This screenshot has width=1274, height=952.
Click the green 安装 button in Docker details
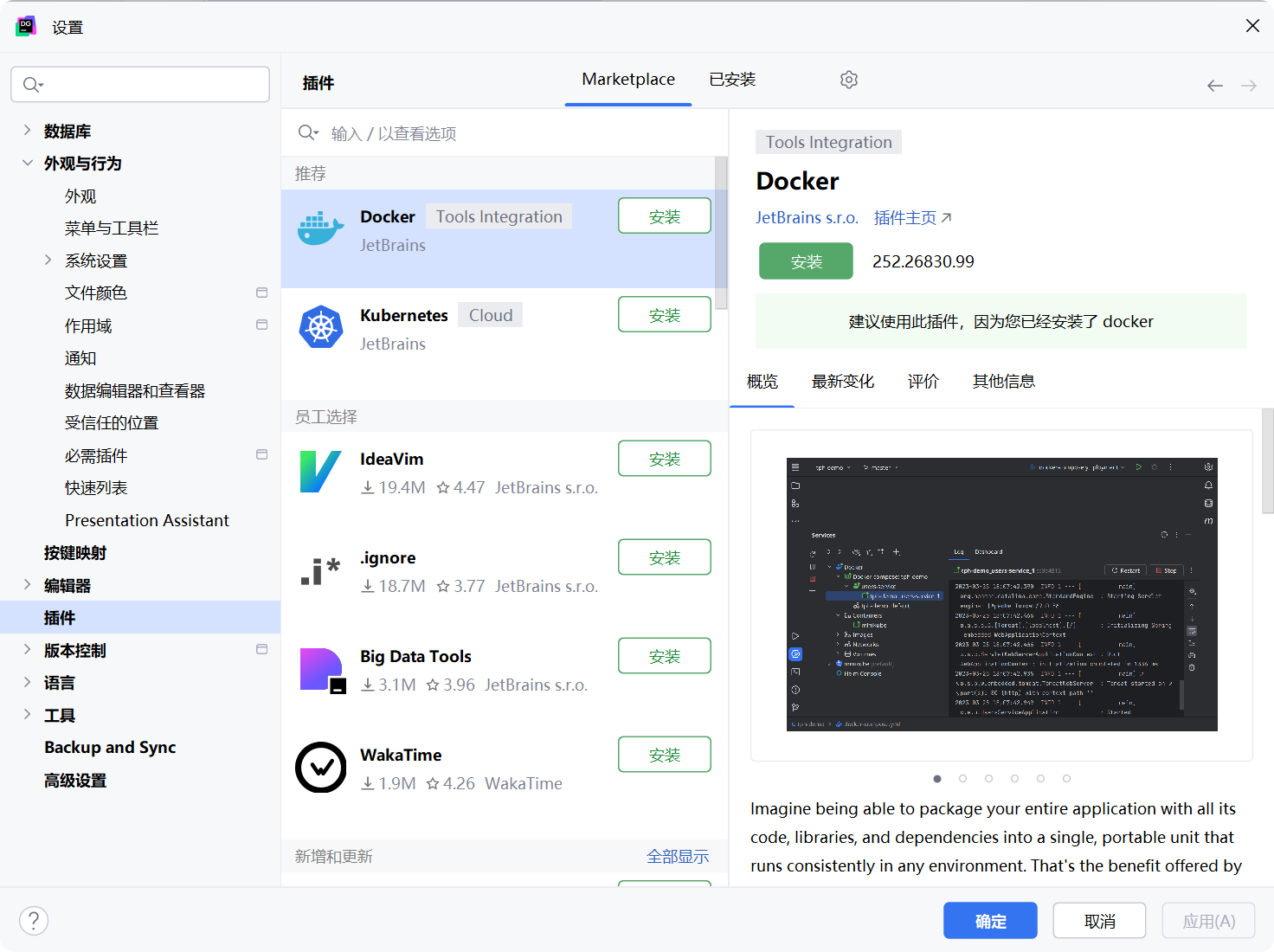tap(806, 261)
